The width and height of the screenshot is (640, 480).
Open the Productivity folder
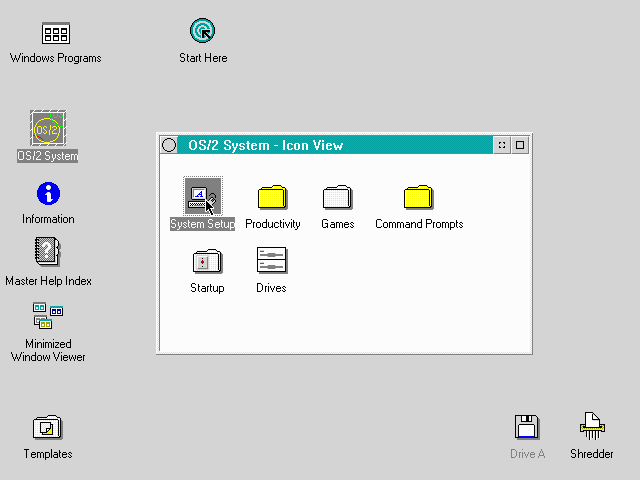click(x=272, y=197)
